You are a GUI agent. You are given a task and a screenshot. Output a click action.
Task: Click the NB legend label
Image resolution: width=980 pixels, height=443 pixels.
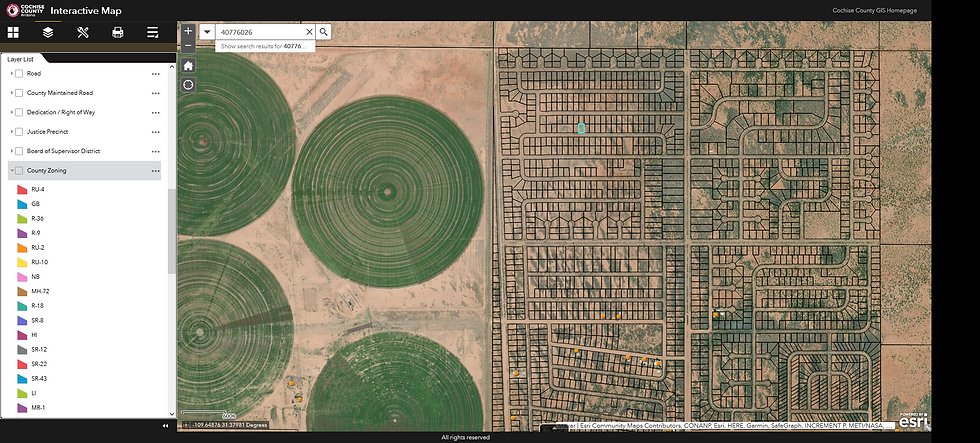[x=35, y=277]
